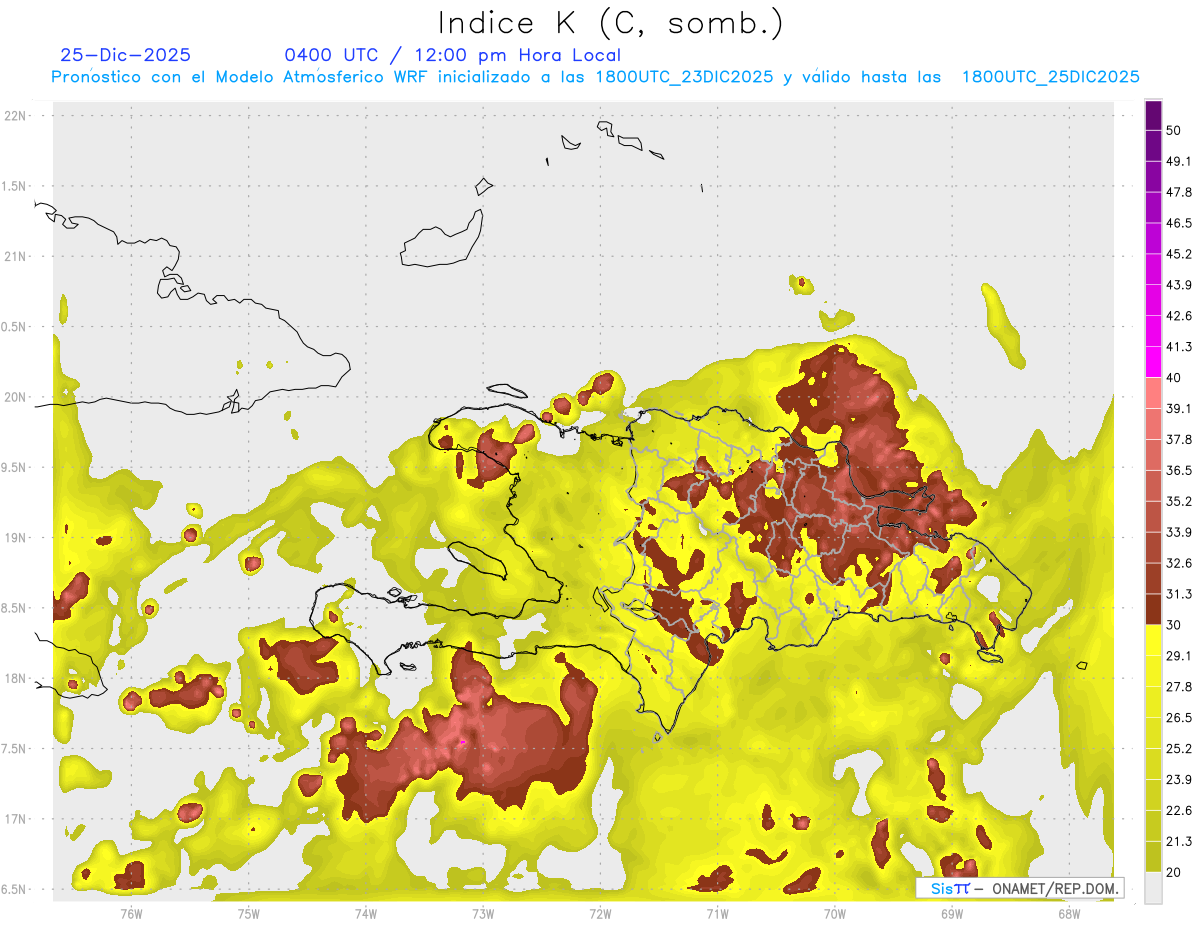1200x927 pixels.
Task: Click the "70W" longitude label
Action: click(835, 913)
